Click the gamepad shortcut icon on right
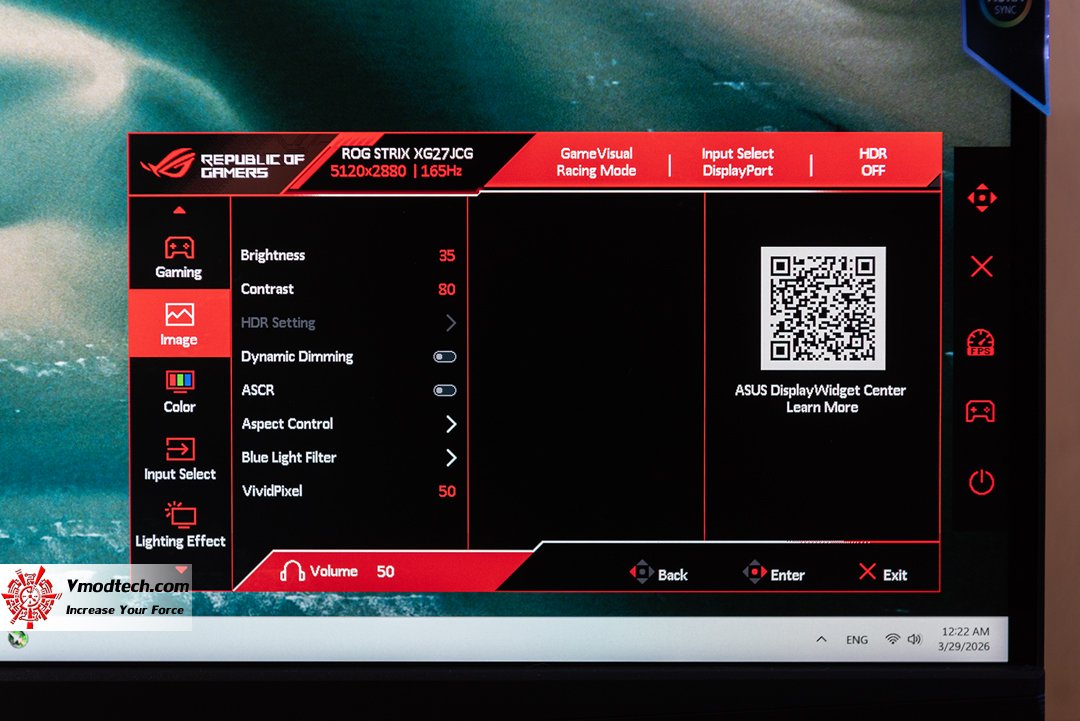Viewport: 1080px width, 721px height. coord(981,411)
